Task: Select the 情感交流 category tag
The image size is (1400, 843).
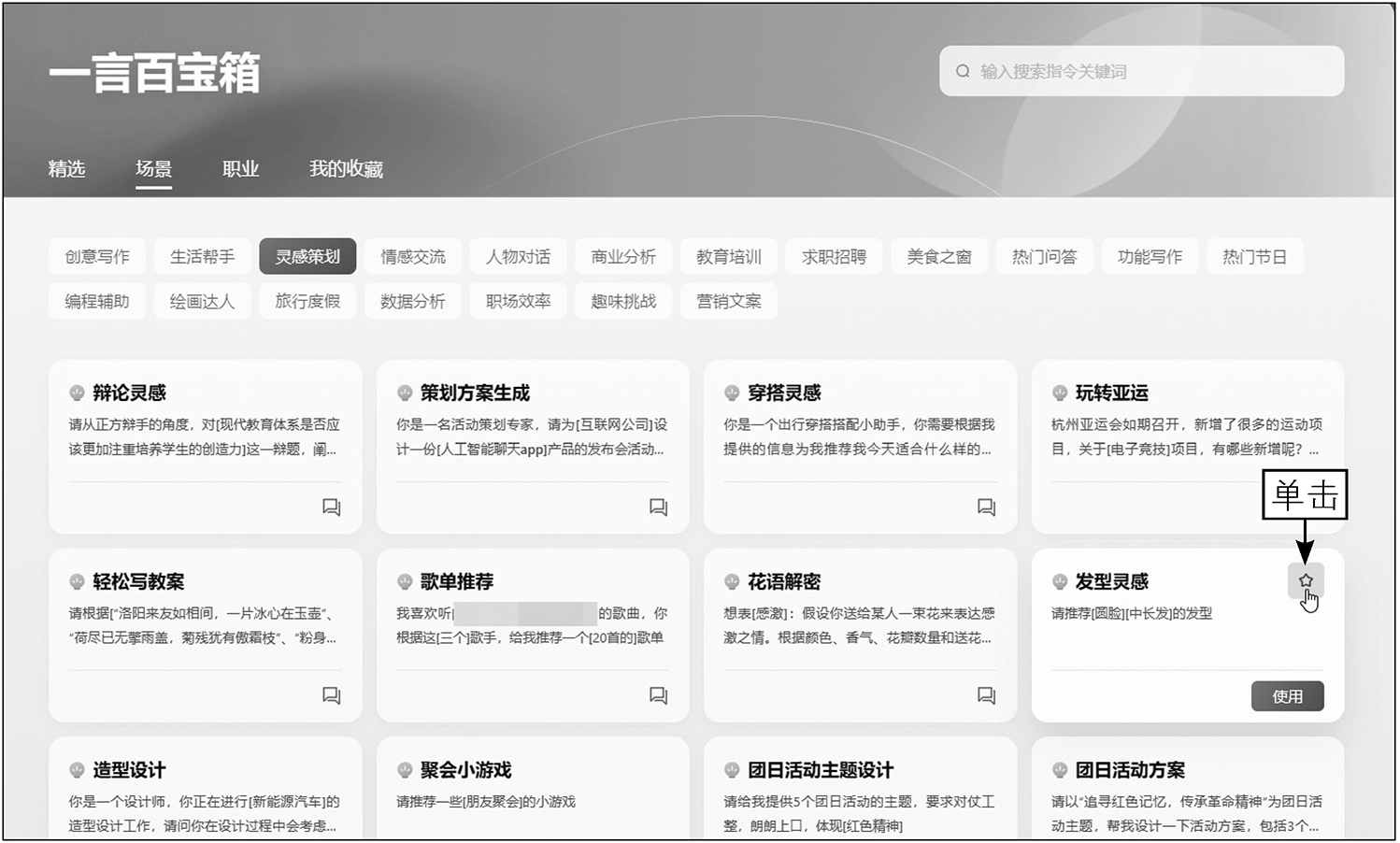Action: pyautogui.click(x=413, y=256)
